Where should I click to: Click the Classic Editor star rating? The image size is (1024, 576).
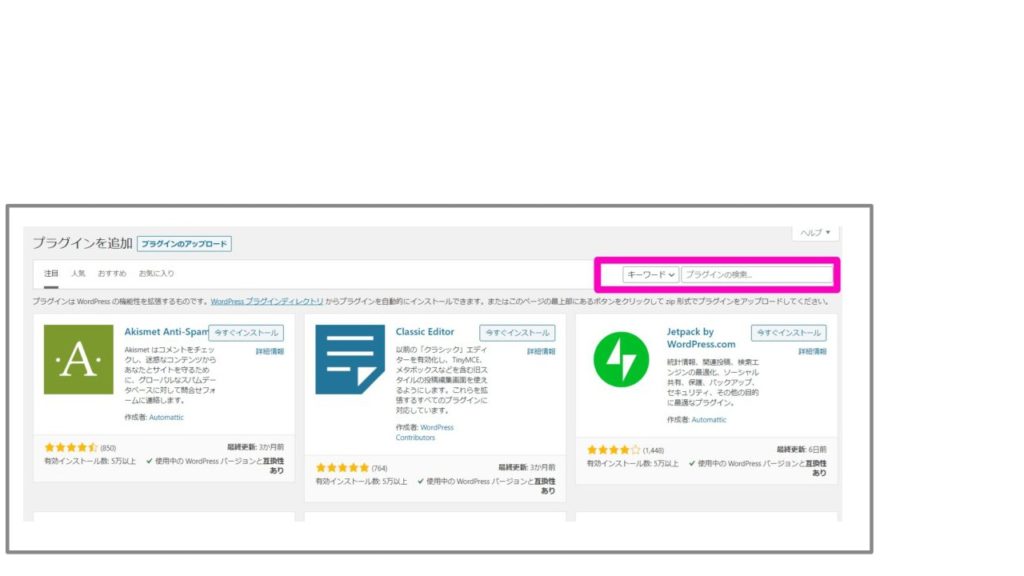click(342, 468)
